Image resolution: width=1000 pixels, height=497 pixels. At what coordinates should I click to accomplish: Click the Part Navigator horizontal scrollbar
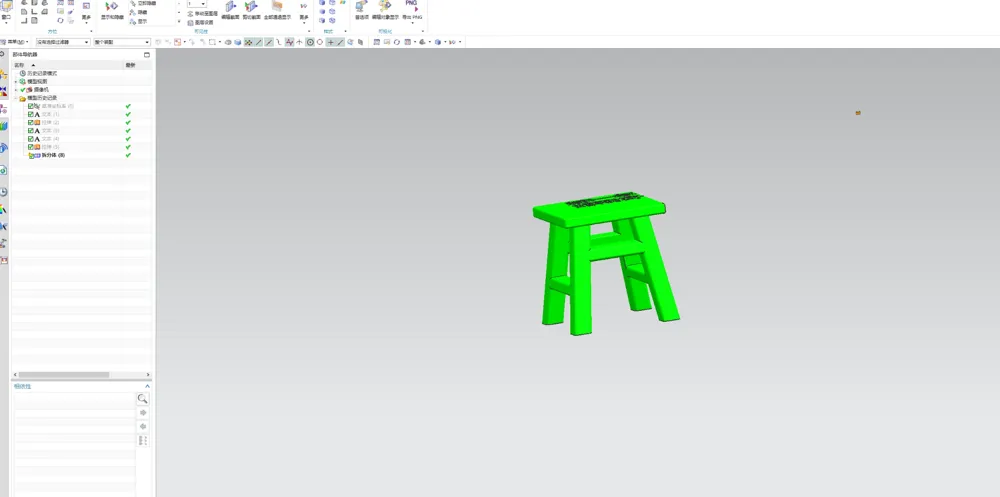[64, 375]
